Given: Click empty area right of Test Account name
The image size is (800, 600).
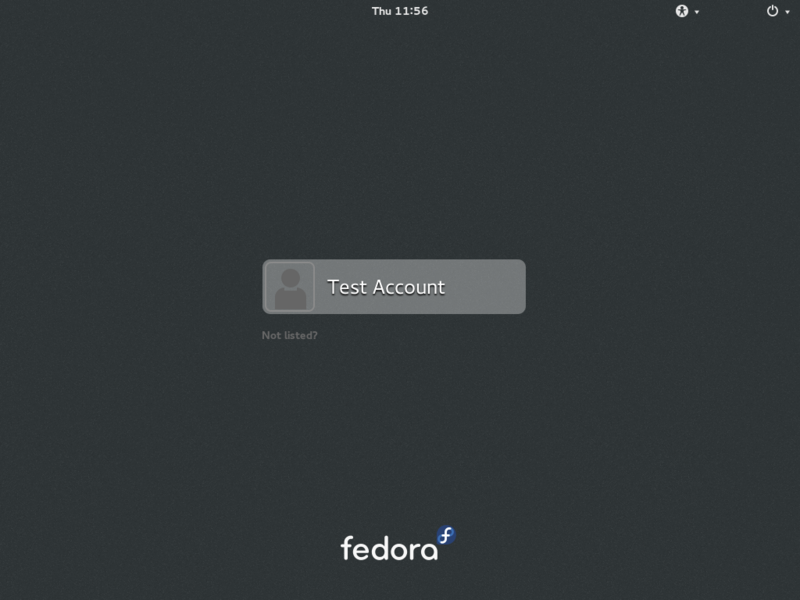Looking at the screenshot, I should pos(485,287).
